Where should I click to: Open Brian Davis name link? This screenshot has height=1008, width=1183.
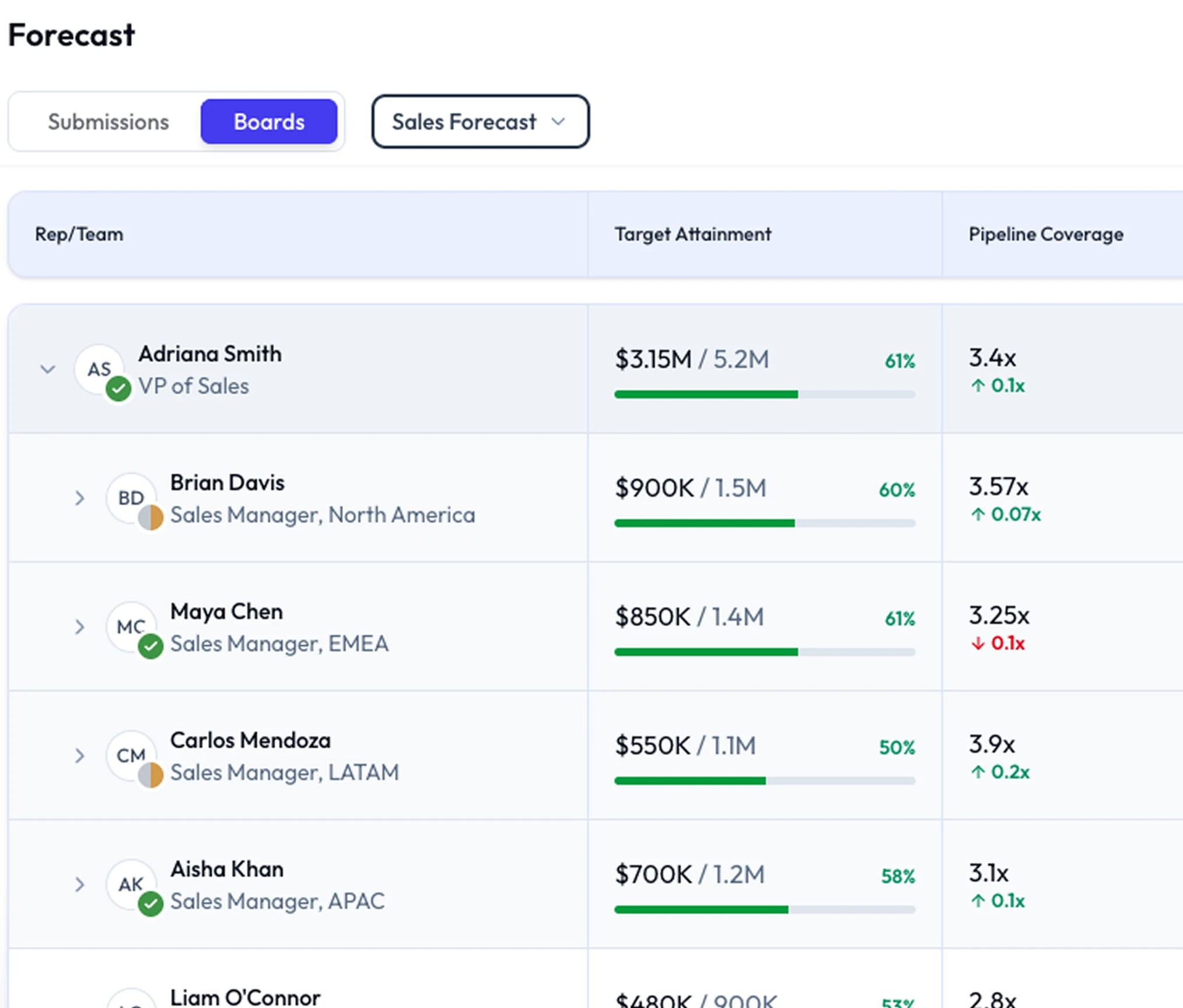click(228, 483)
